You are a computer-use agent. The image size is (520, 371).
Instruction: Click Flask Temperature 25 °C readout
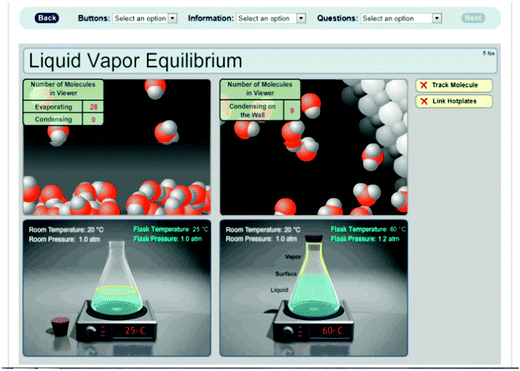click(171, 229)
